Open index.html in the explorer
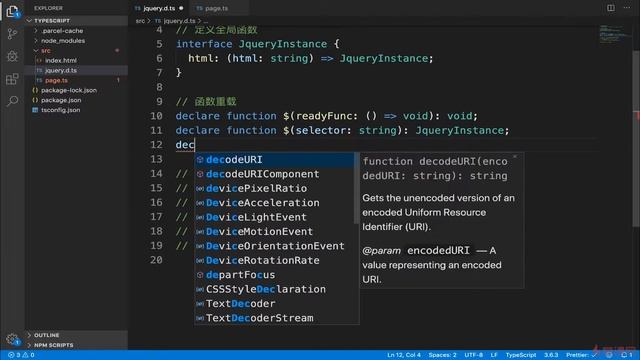Image resolution: width=640 pixels, height=360 pixels. pyautogui.click(x=60, y=60)
